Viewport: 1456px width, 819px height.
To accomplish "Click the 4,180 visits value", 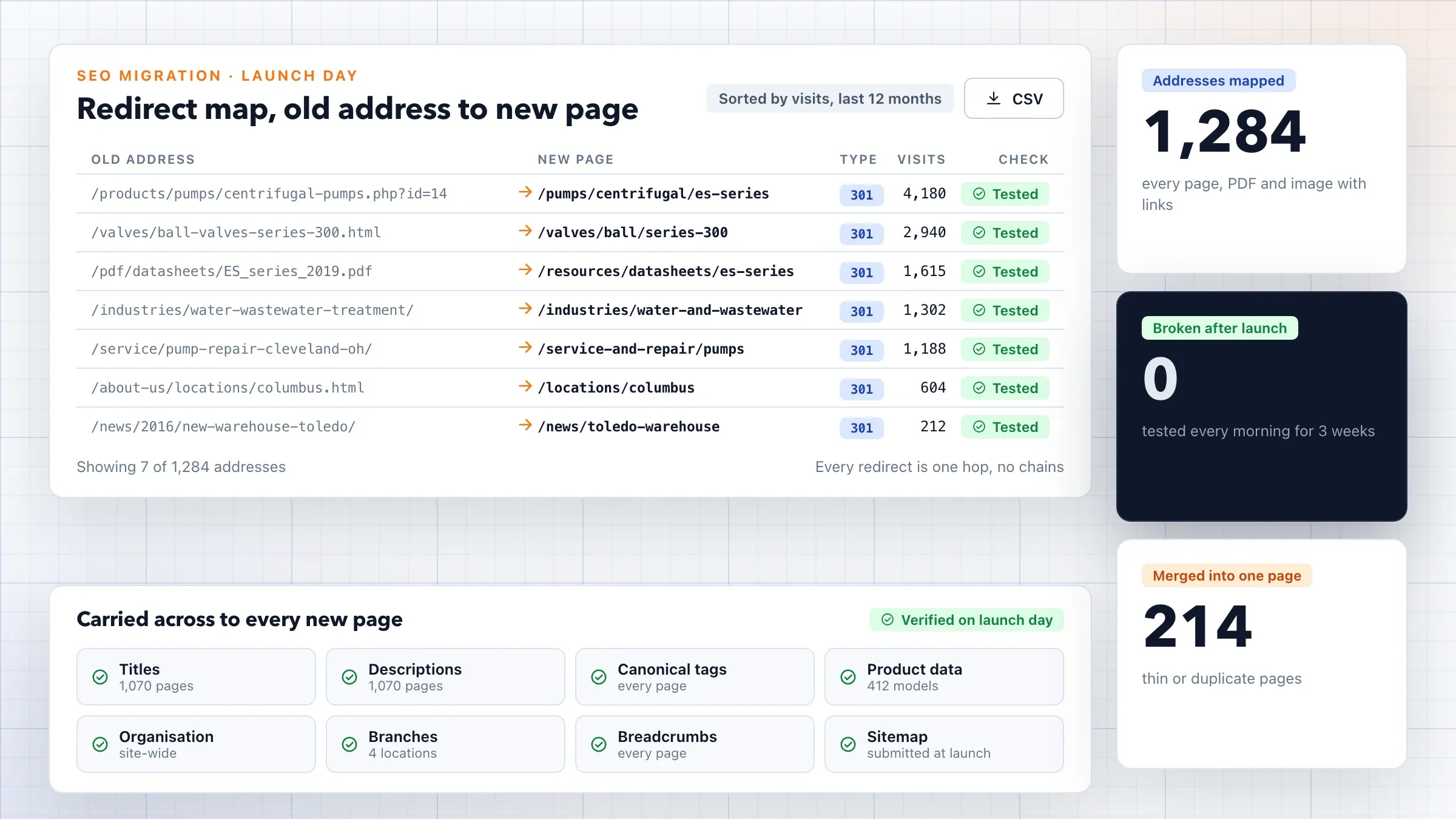I will pos(924,194).
